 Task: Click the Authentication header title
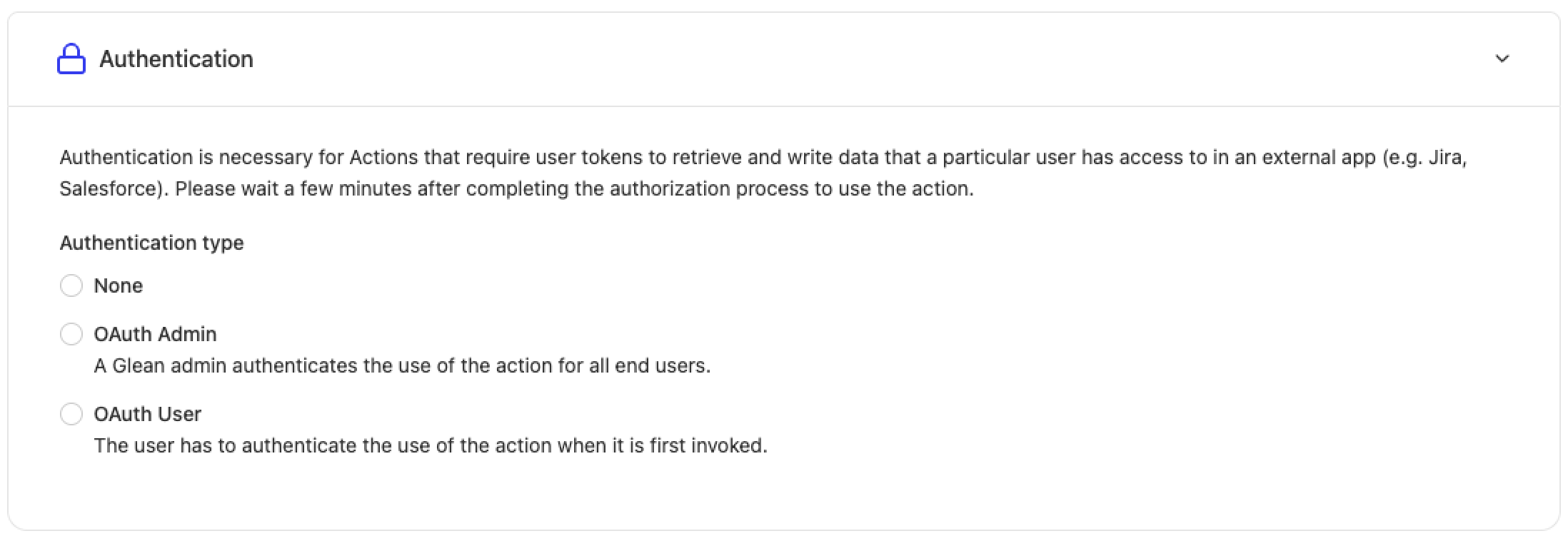(176, 59)
